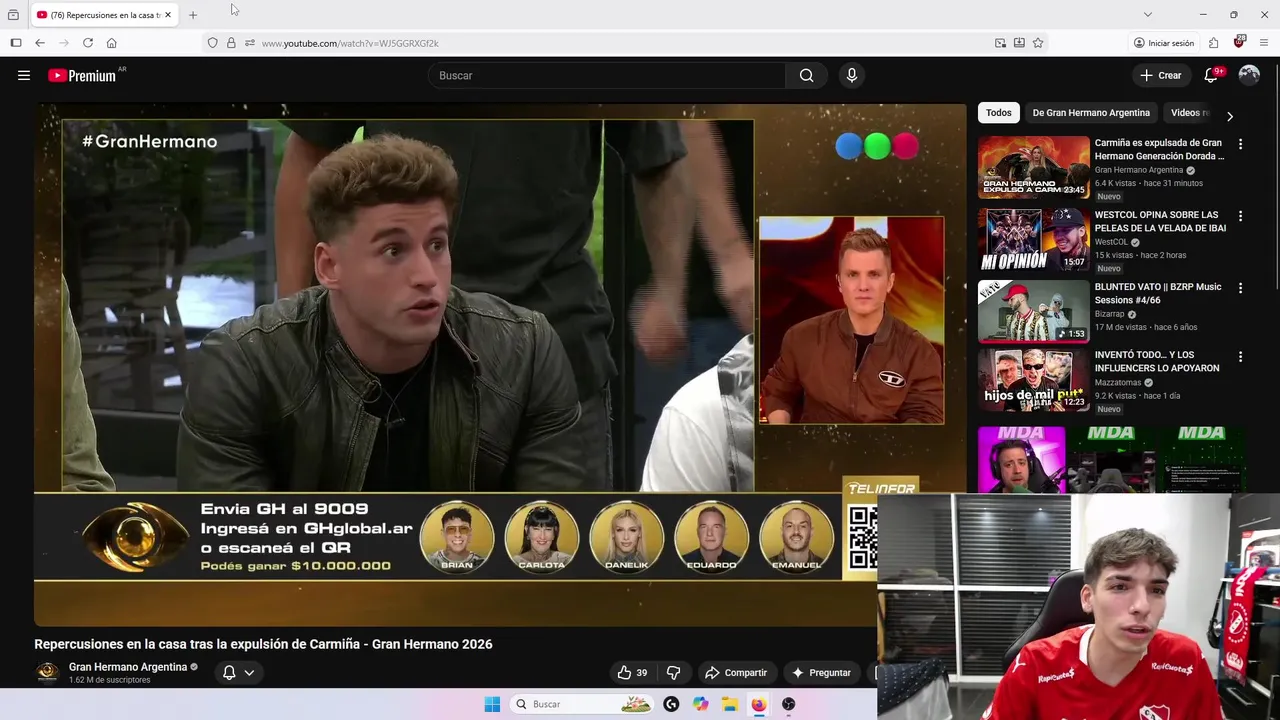Open options for BLUNTED VATO video

pyautogui.click(x=1240, y=288)
